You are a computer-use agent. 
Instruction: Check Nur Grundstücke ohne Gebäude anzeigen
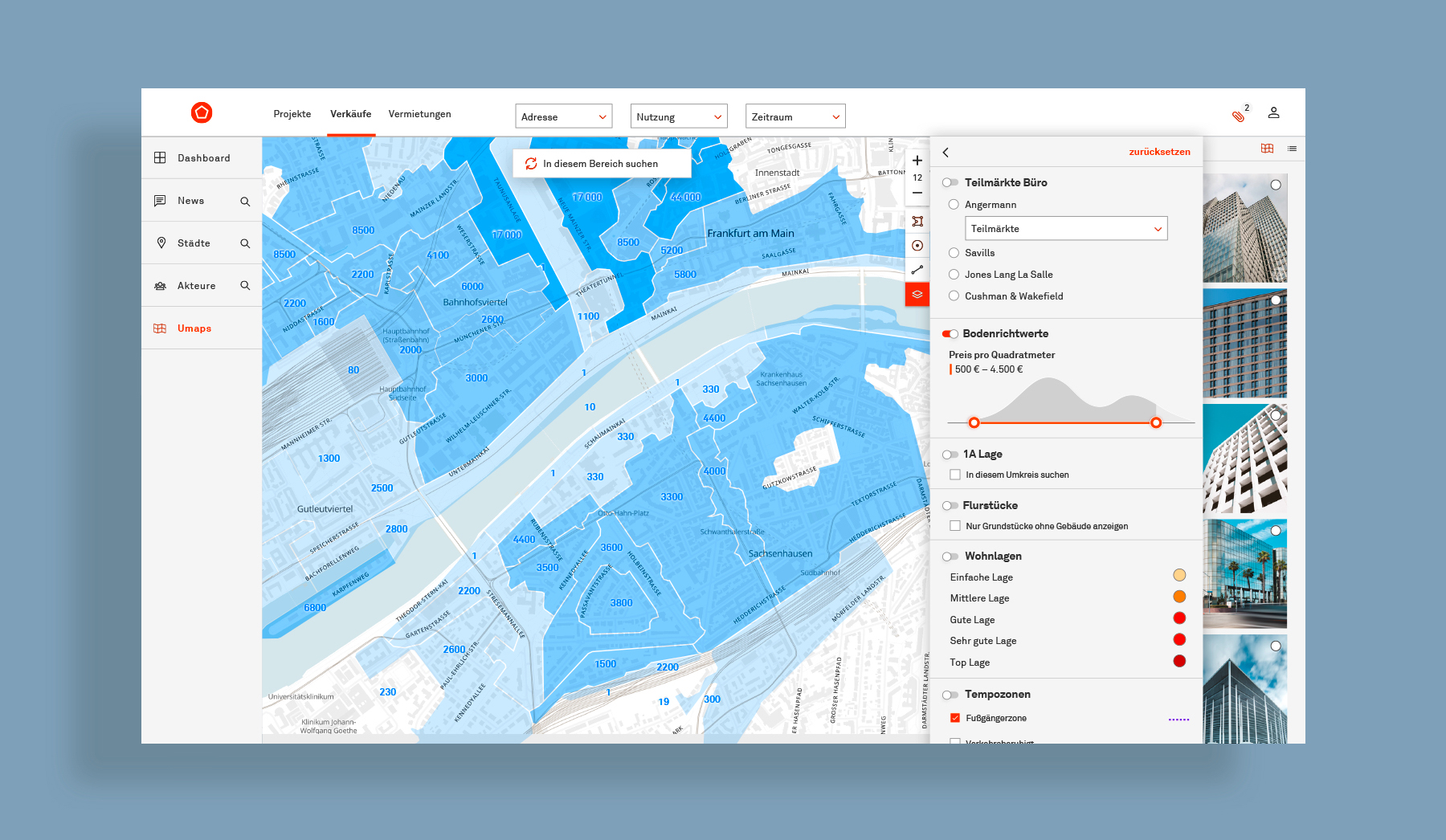tap(955, 526)
